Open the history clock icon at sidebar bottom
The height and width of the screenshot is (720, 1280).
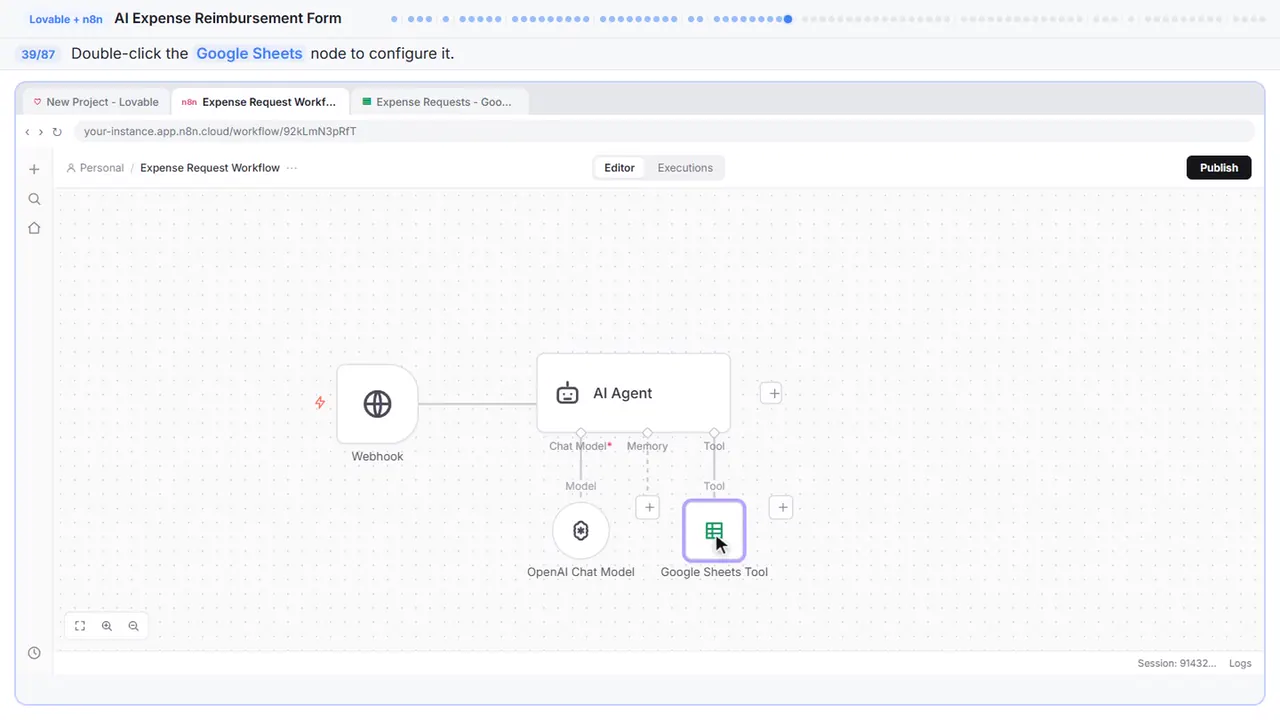(x=34, y=653)
